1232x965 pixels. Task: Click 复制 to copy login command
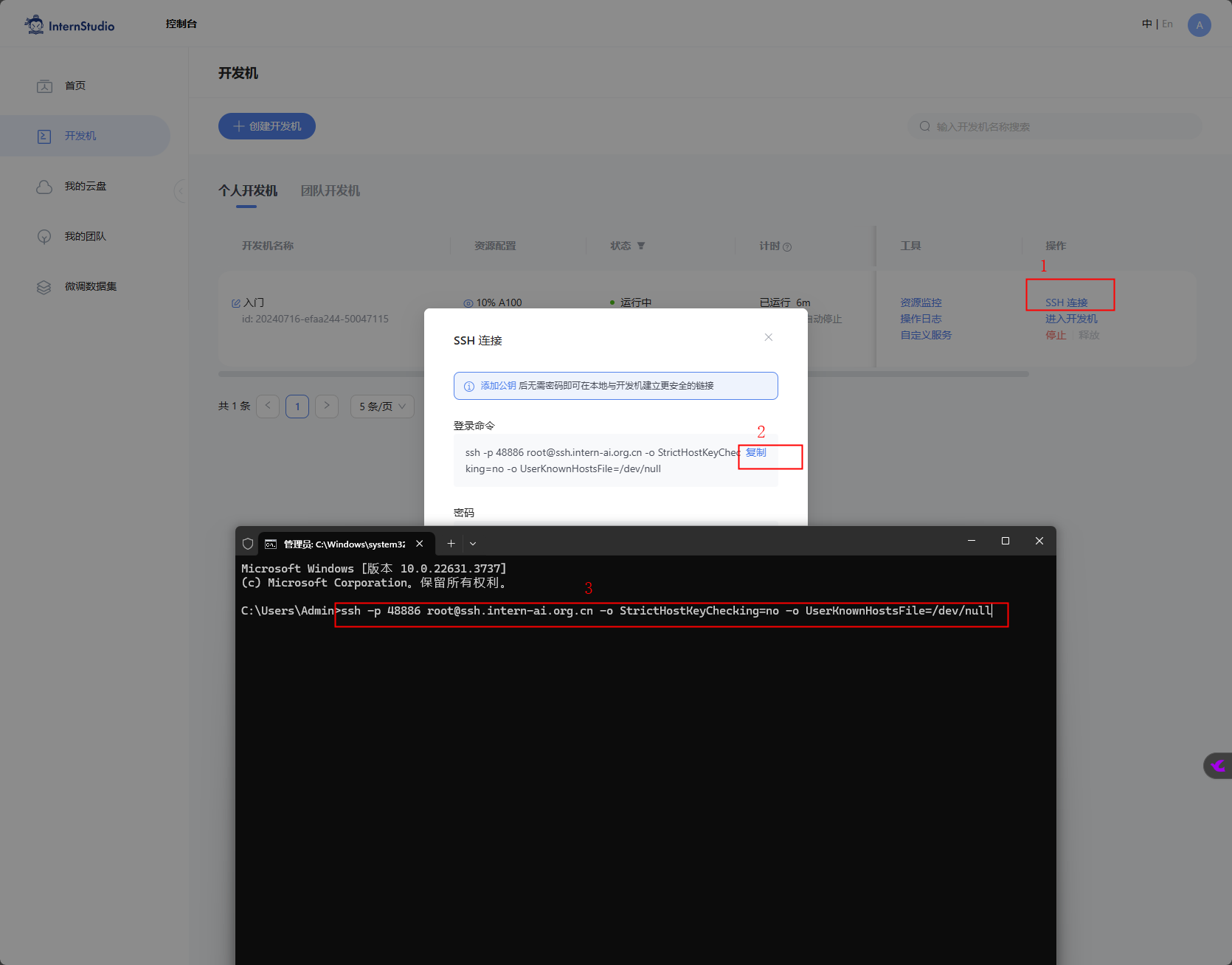755,452
